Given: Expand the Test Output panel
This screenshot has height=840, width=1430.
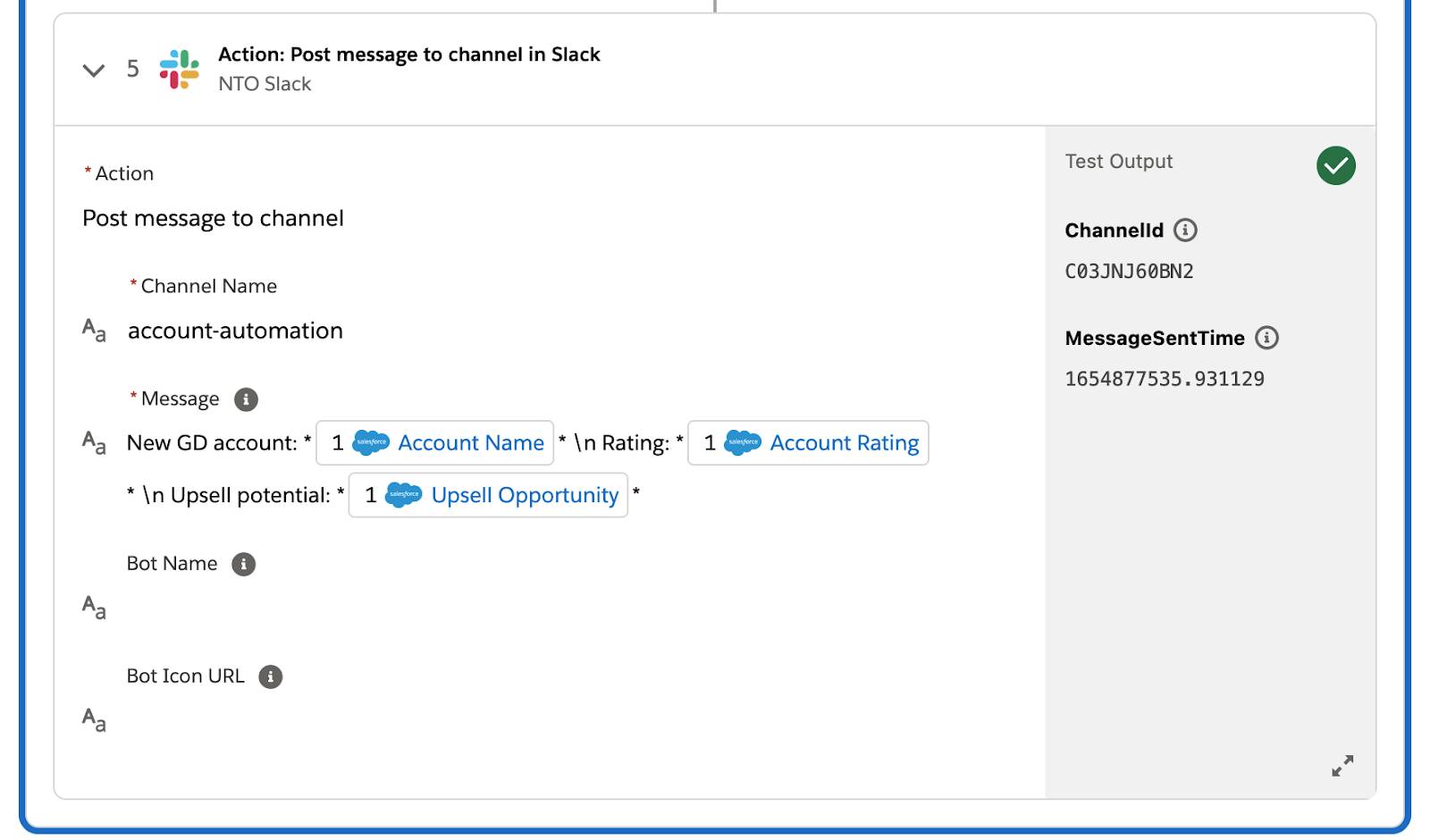Looking at the screenshot, I should tap(1342, 765).
